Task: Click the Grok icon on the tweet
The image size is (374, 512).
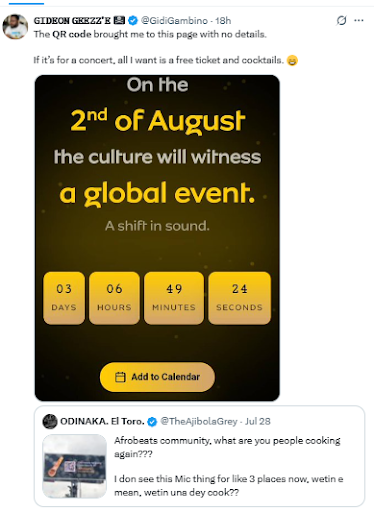Action: click(341, 21)
